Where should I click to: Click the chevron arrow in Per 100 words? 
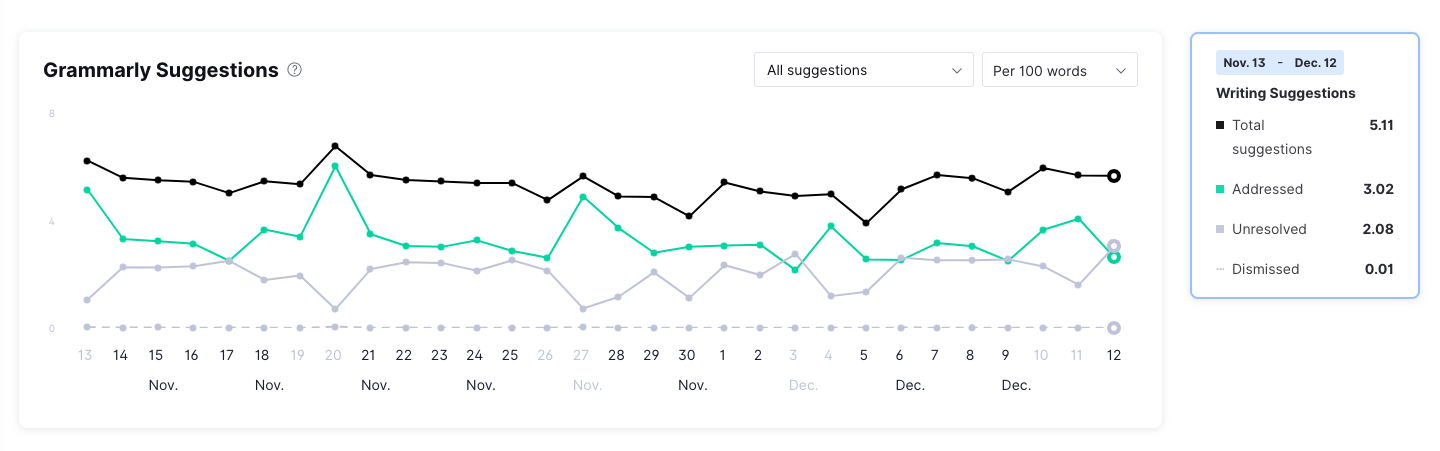click(1121, 70)
